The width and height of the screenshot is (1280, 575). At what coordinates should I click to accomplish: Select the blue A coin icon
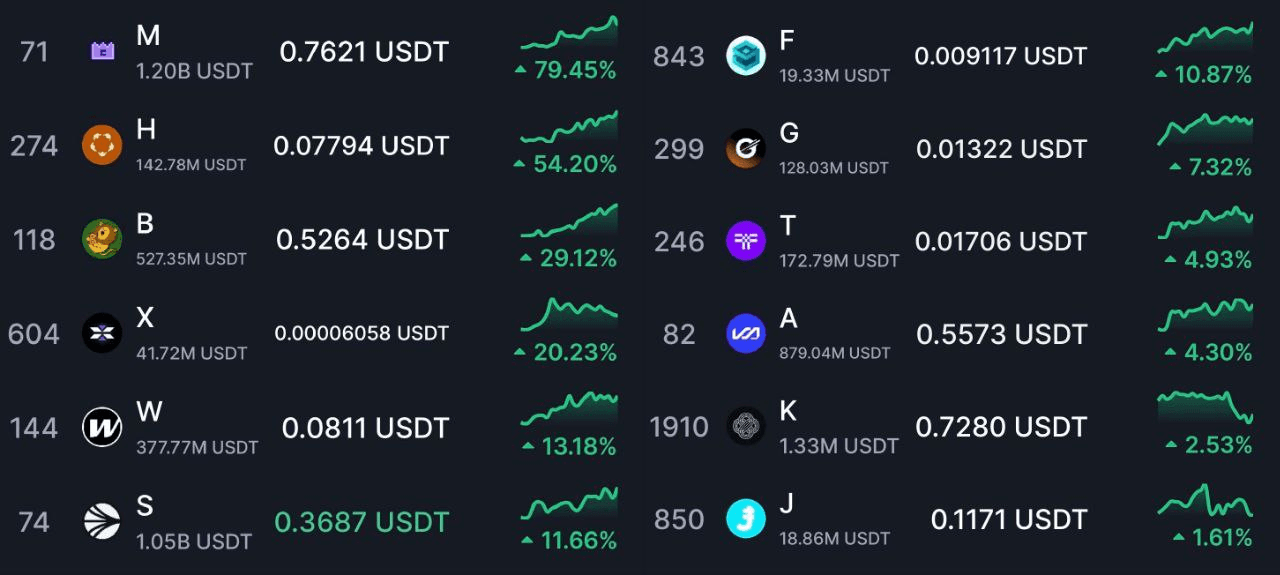pyautogui.click(x=746, y=334)
